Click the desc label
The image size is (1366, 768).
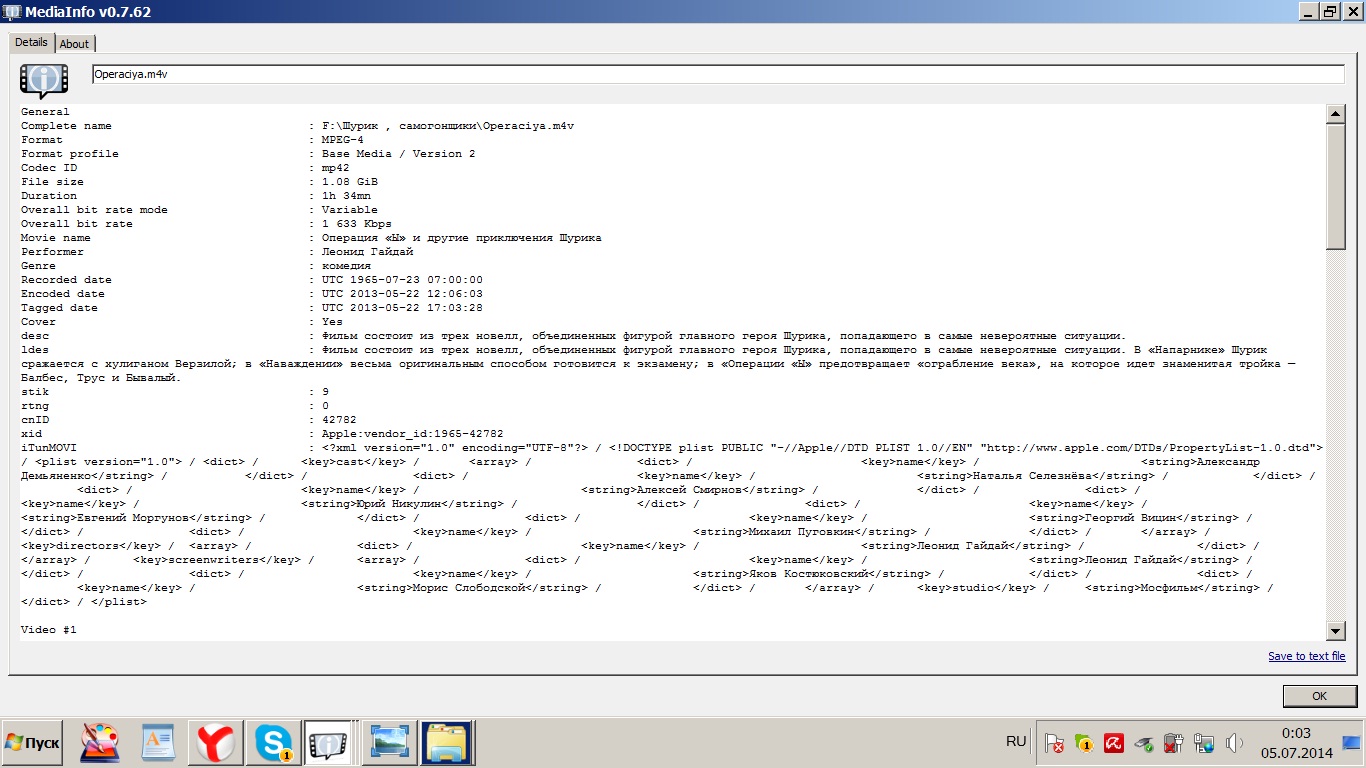35,336
